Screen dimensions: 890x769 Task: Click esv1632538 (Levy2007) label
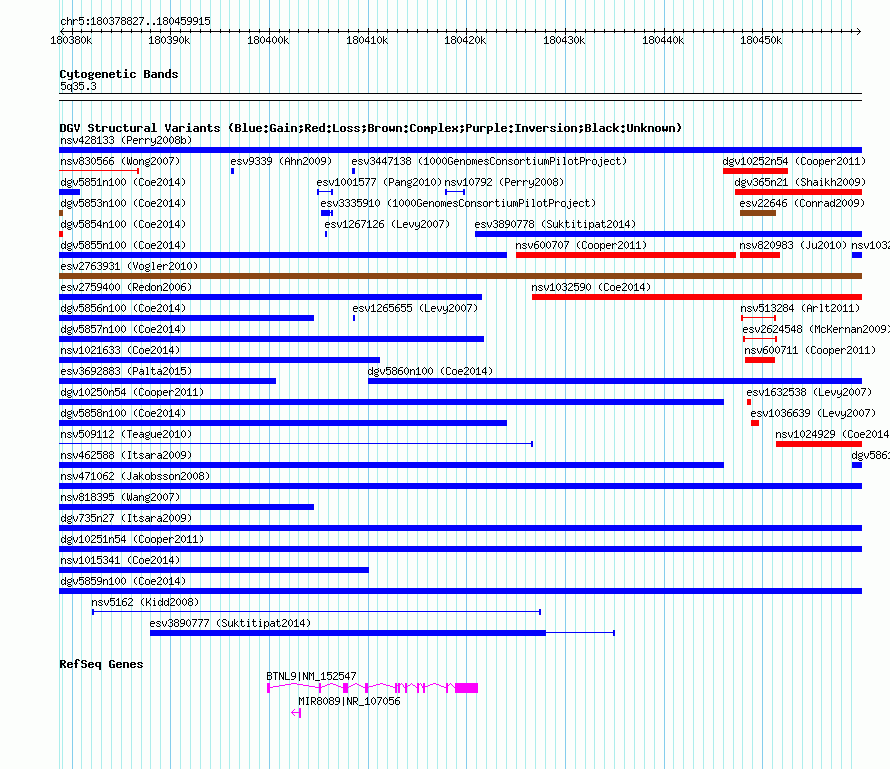coord(809,392)
